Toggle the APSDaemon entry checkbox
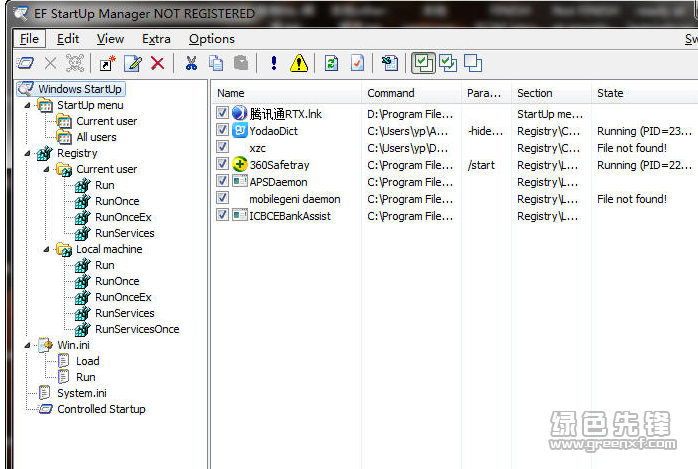 222,181
